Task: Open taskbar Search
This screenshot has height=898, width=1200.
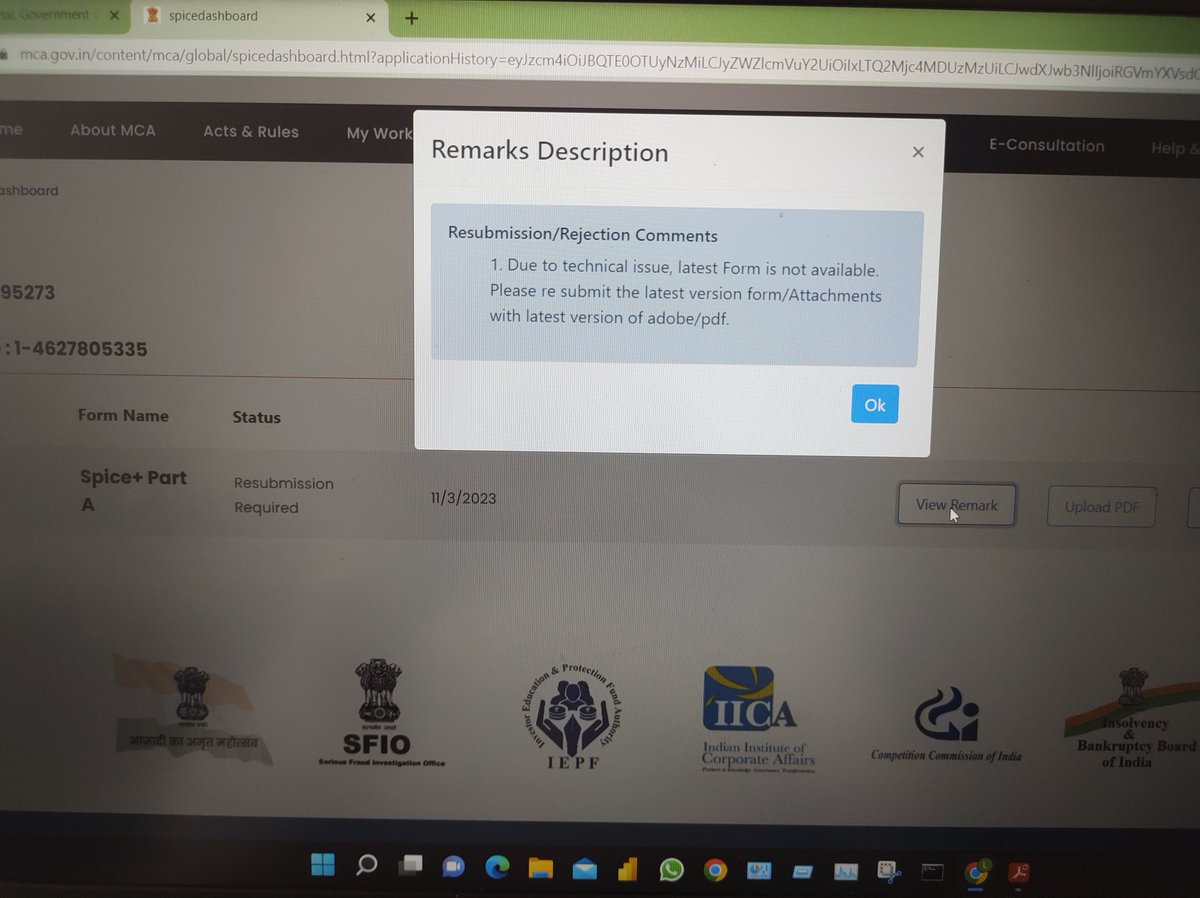Action: tap(367, 866)
